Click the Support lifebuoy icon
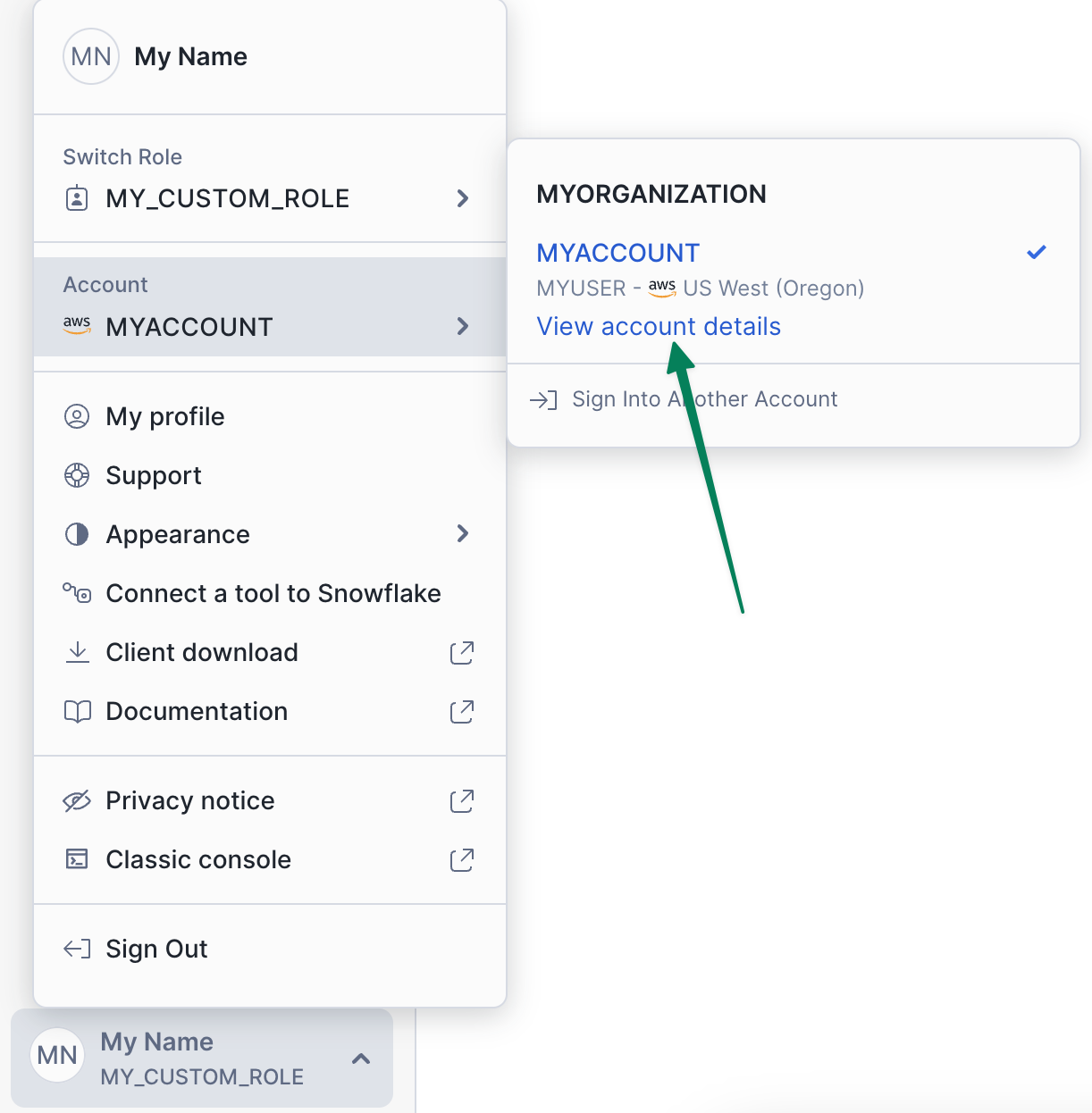Viewport: 1092px width, 1113px height. tap(78, 475)
